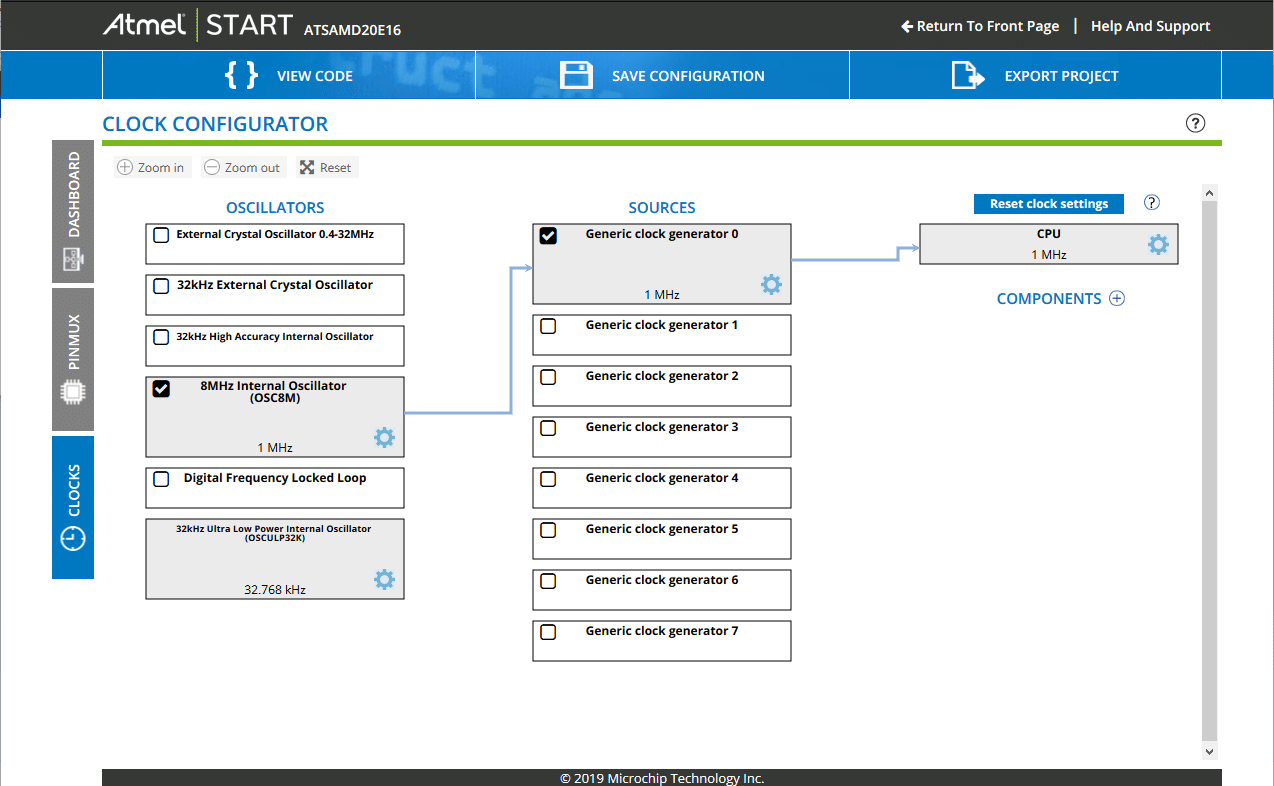
Task: Switch to the PINMUX side tab
Action: click(x=73, y=360)
